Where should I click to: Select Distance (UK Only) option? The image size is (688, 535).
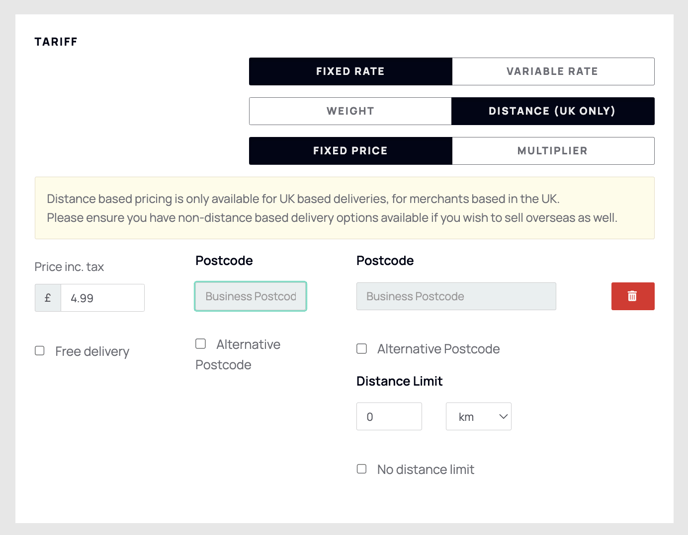click(552, 111)
